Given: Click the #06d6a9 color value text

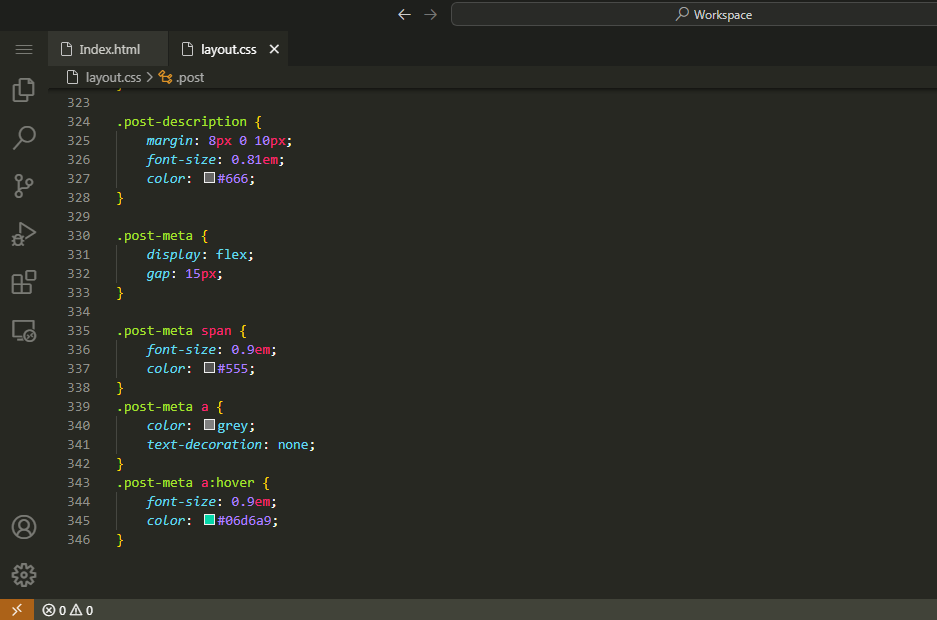Looking at the screenshot, I should pos(244,520).
